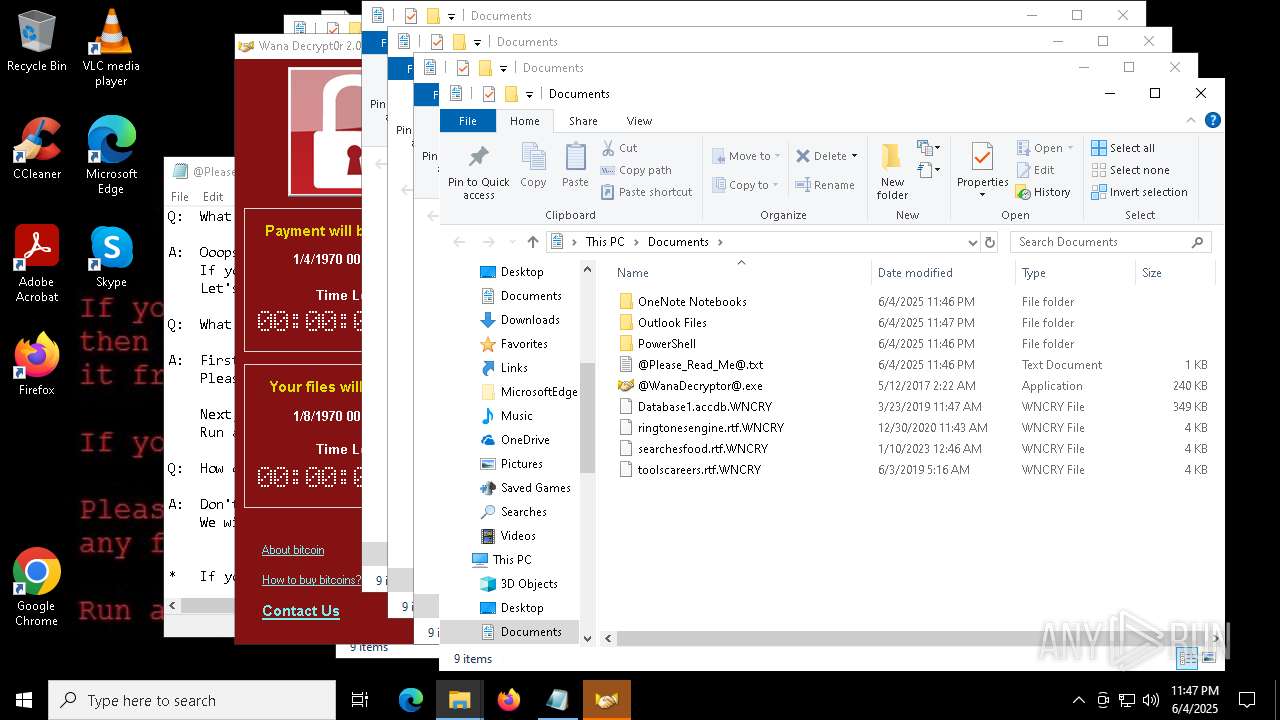Select the @Please_Read_Me@.txt file
This screenshot has width=1280, height=720.
(700, 365)
